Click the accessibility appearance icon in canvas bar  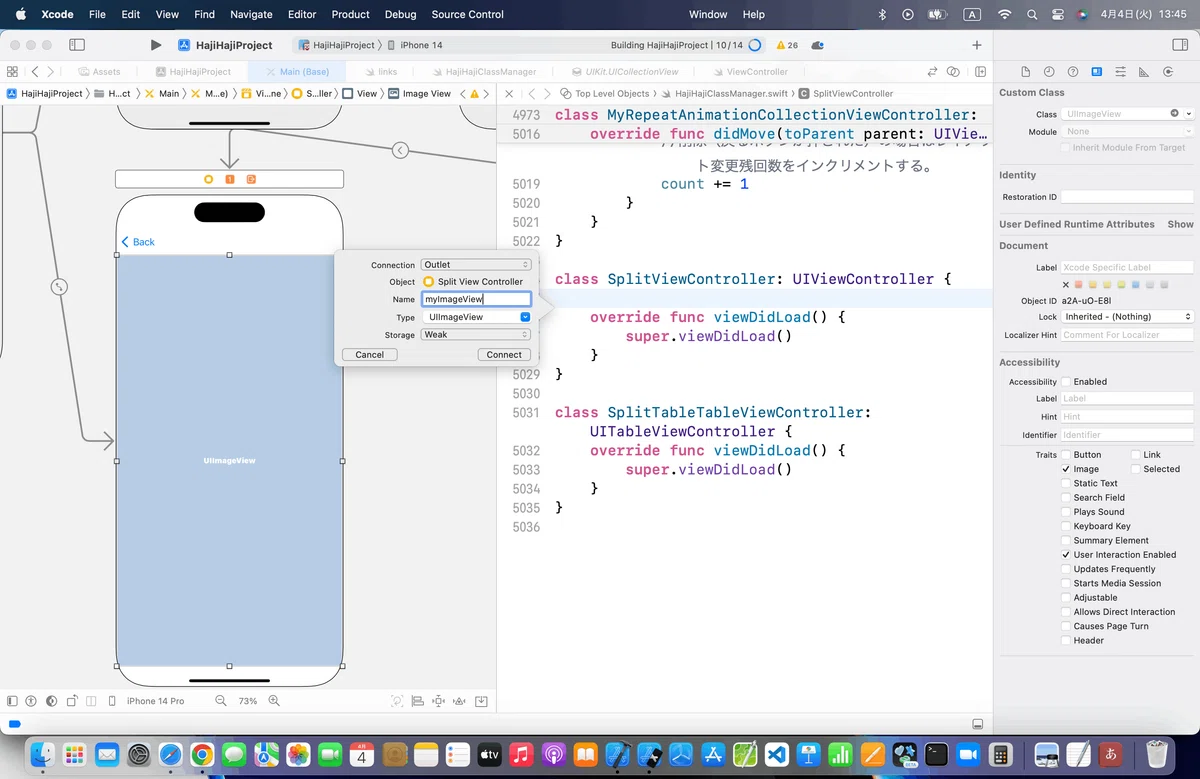(x=31, y=701)
